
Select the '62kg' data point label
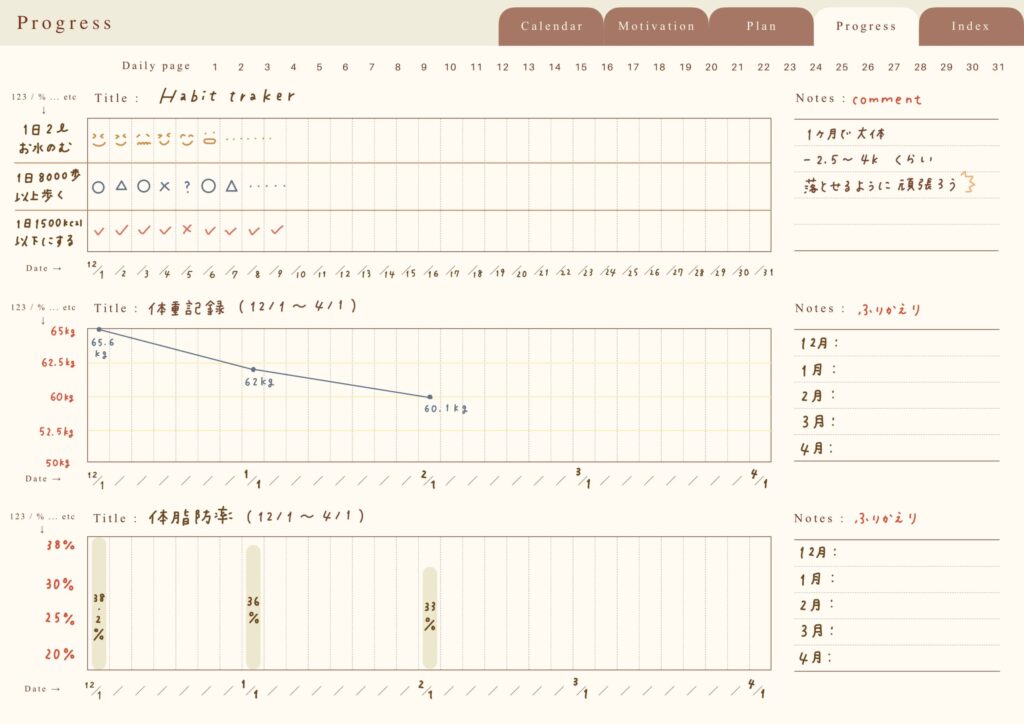[x=259, y=382]
